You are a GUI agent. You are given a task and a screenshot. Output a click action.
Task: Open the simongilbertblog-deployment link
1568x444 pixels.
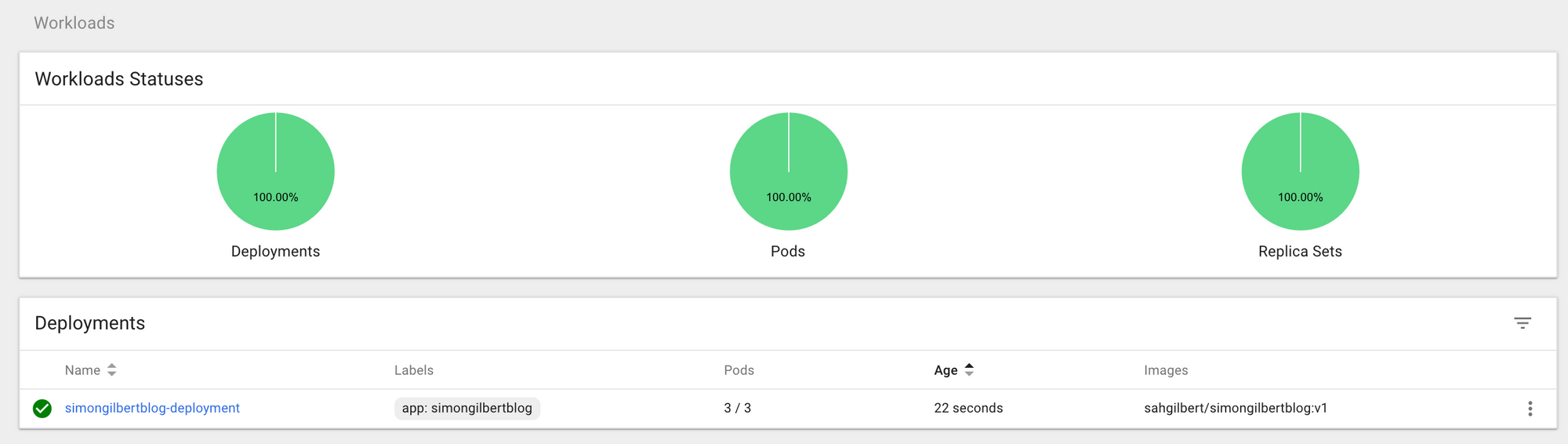(152, 408)
